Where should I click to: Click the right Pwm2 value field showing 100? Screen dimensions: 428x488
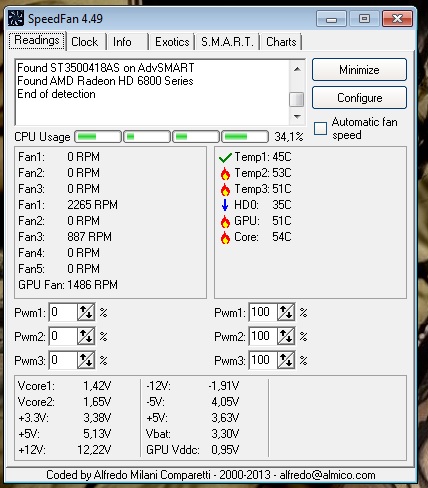click(263, 336)
